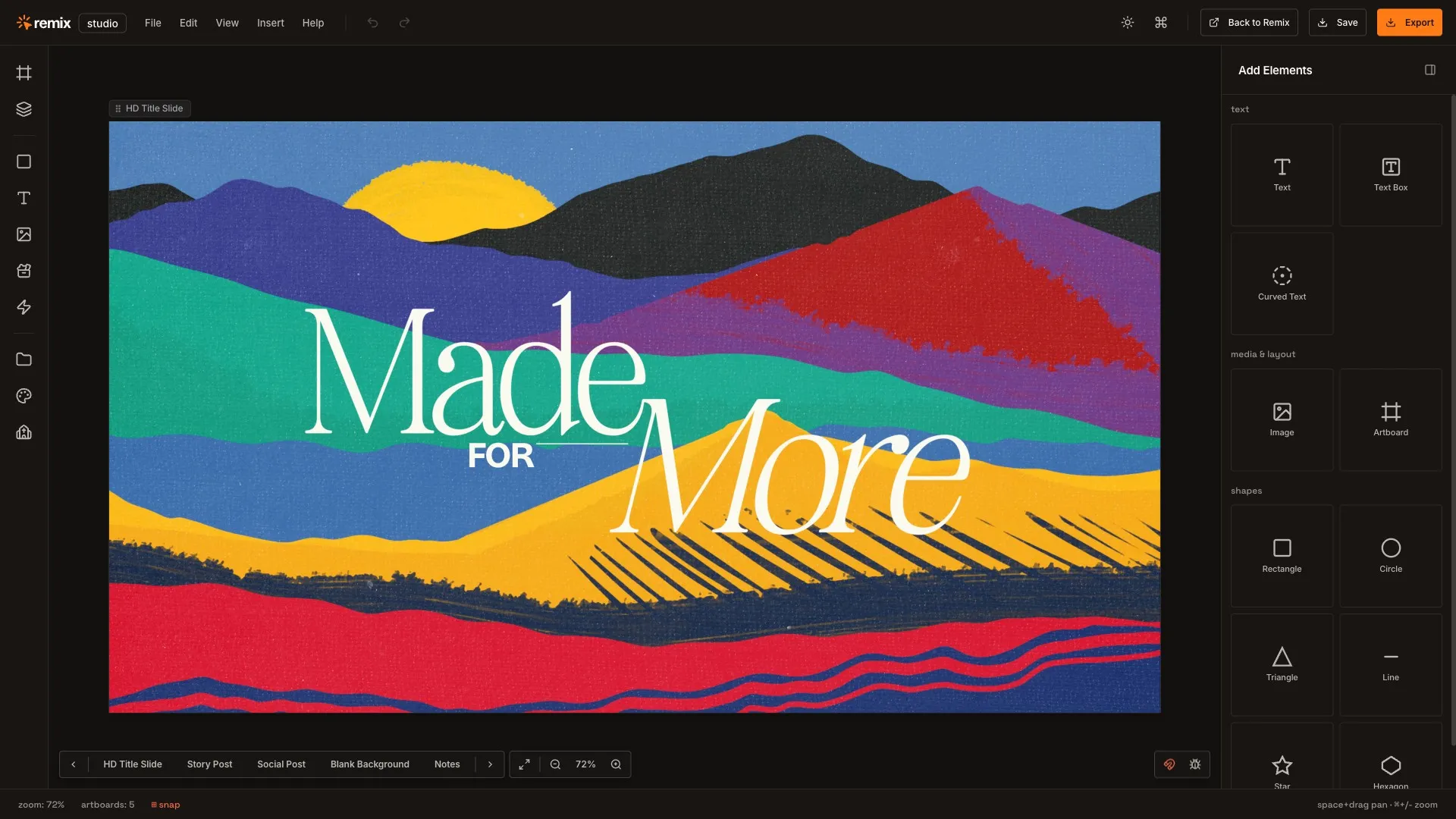Go to next artboard with right chevron

pos(490,764)
